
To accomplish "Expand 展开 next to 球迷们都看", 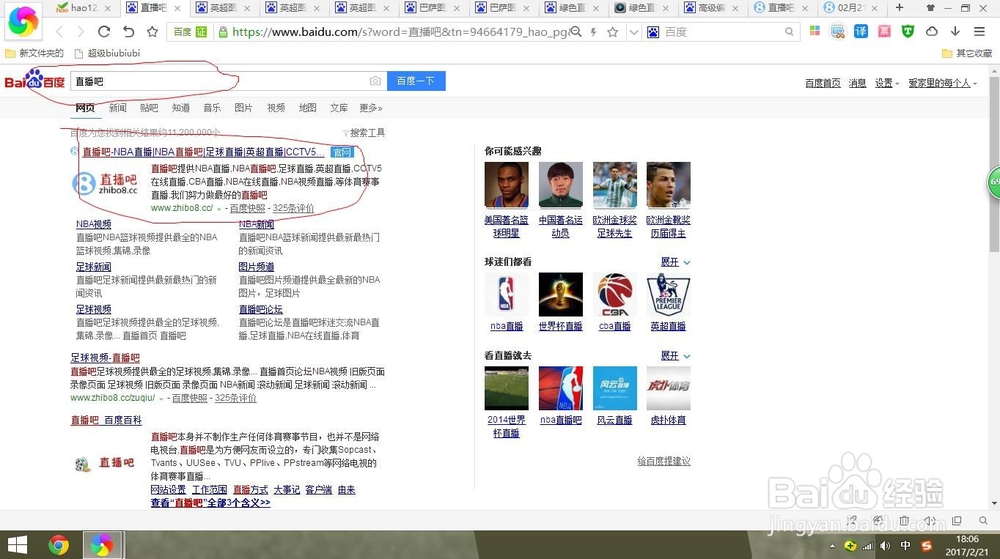I will point(675,262).
